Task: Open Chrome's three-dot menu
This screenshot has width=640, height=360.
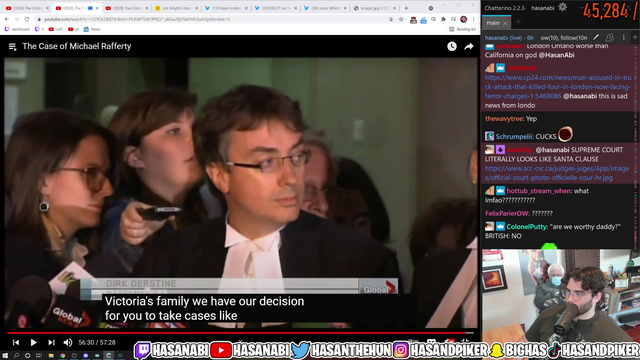Action: pyautogui.click(x=473, y=19)
